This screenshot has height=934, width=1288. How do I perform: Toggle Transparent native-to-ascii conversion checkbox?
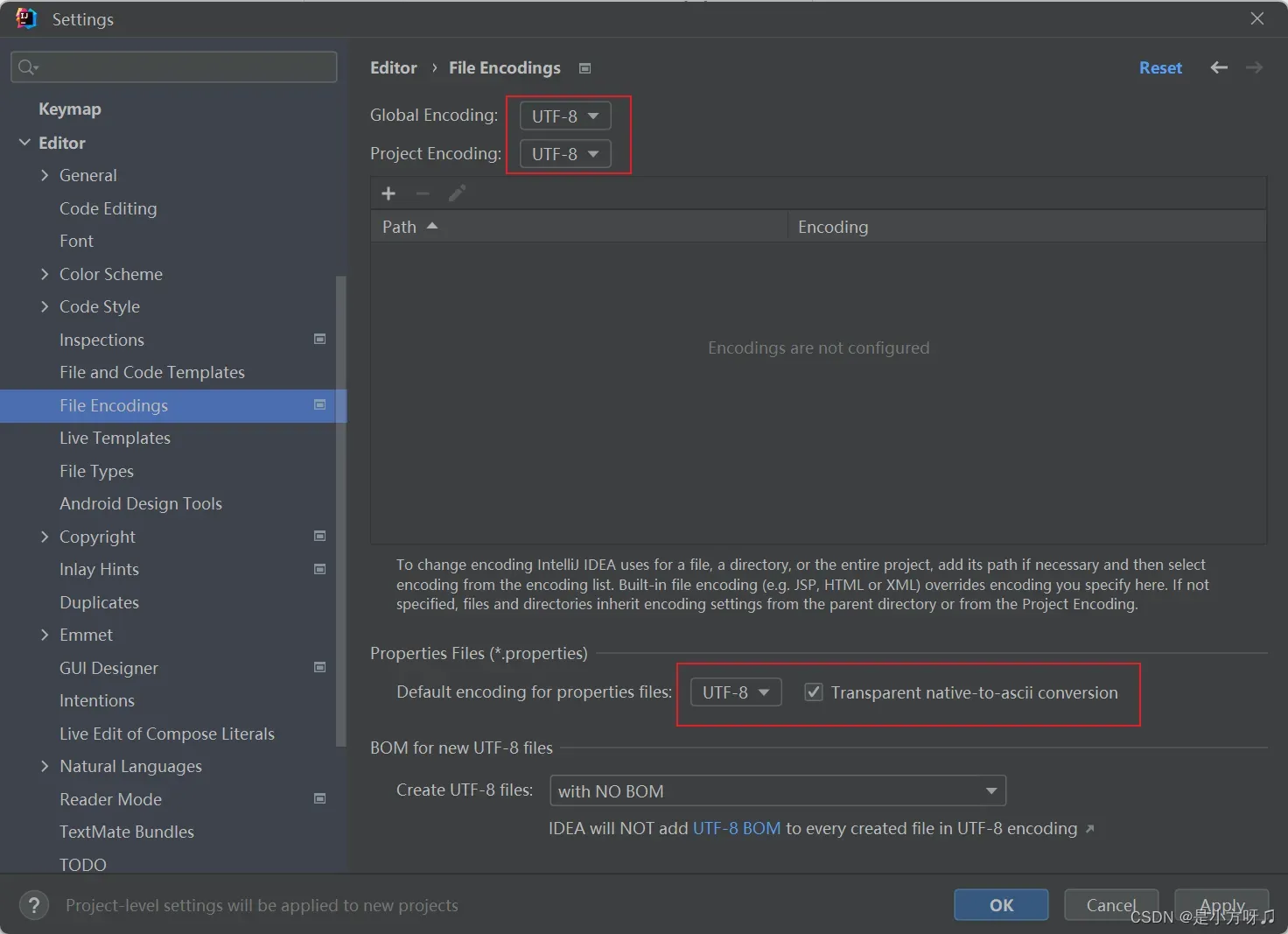point(814,692)
